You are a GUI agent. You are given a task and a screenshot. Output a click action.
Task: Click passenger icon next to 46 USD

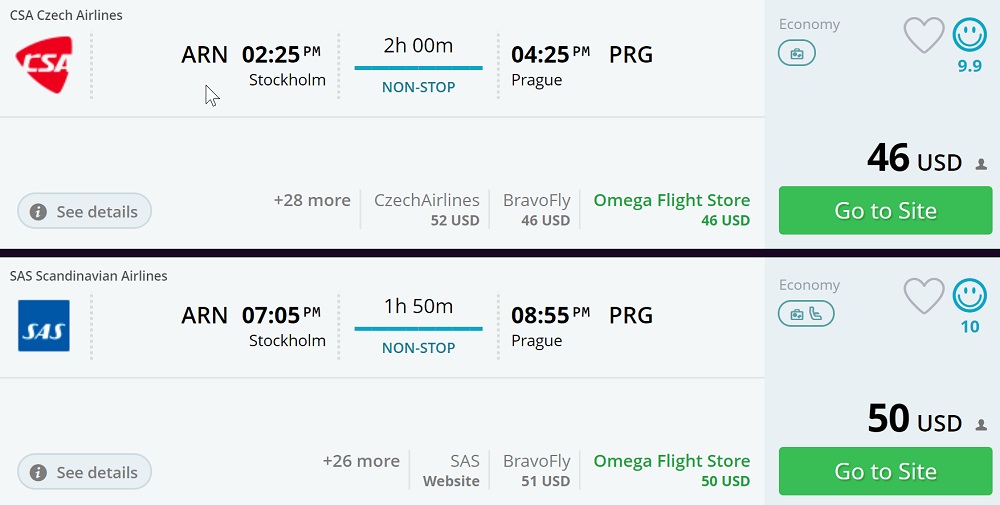pos(981,164)
